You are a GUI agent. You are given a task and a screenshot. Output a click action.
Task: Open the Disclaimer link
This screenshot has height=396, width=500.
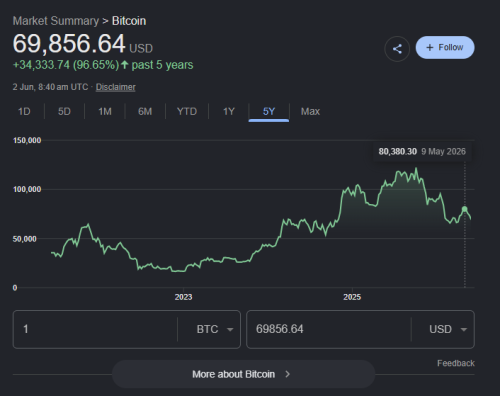116,87
